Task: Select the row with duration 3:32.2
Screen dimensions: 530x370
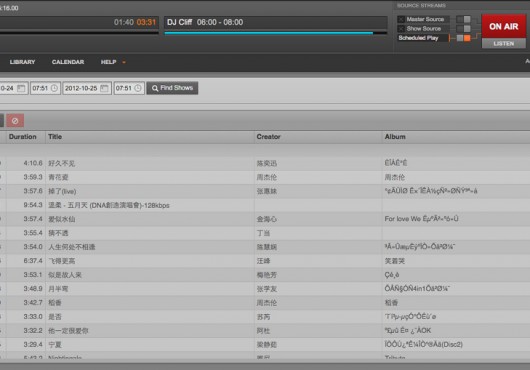Action: 265,331
